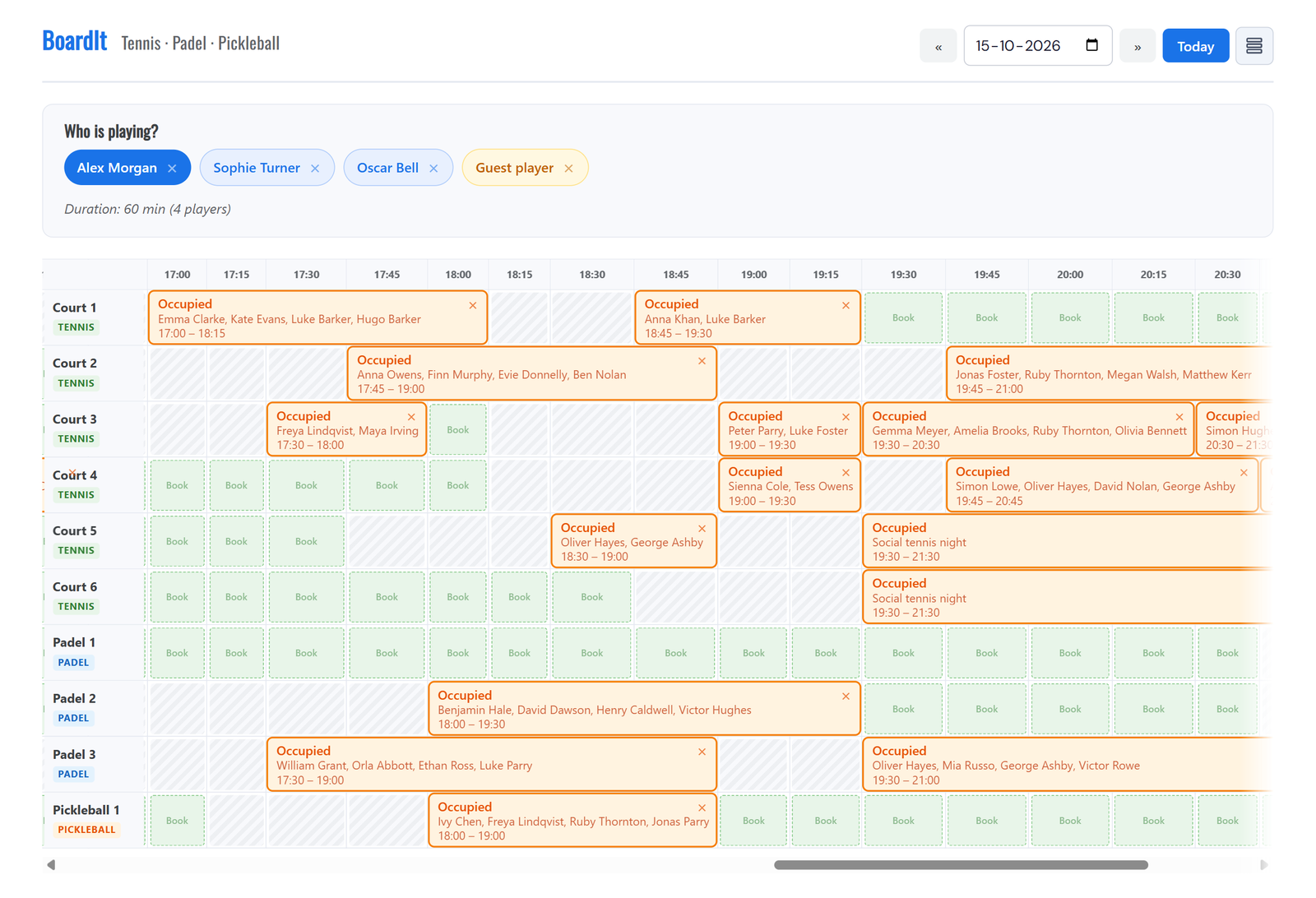Cancel Gemma Meyer Court 3 booking
The width and height of the screenshot is (1316, 898).
tap(1179, 417)
